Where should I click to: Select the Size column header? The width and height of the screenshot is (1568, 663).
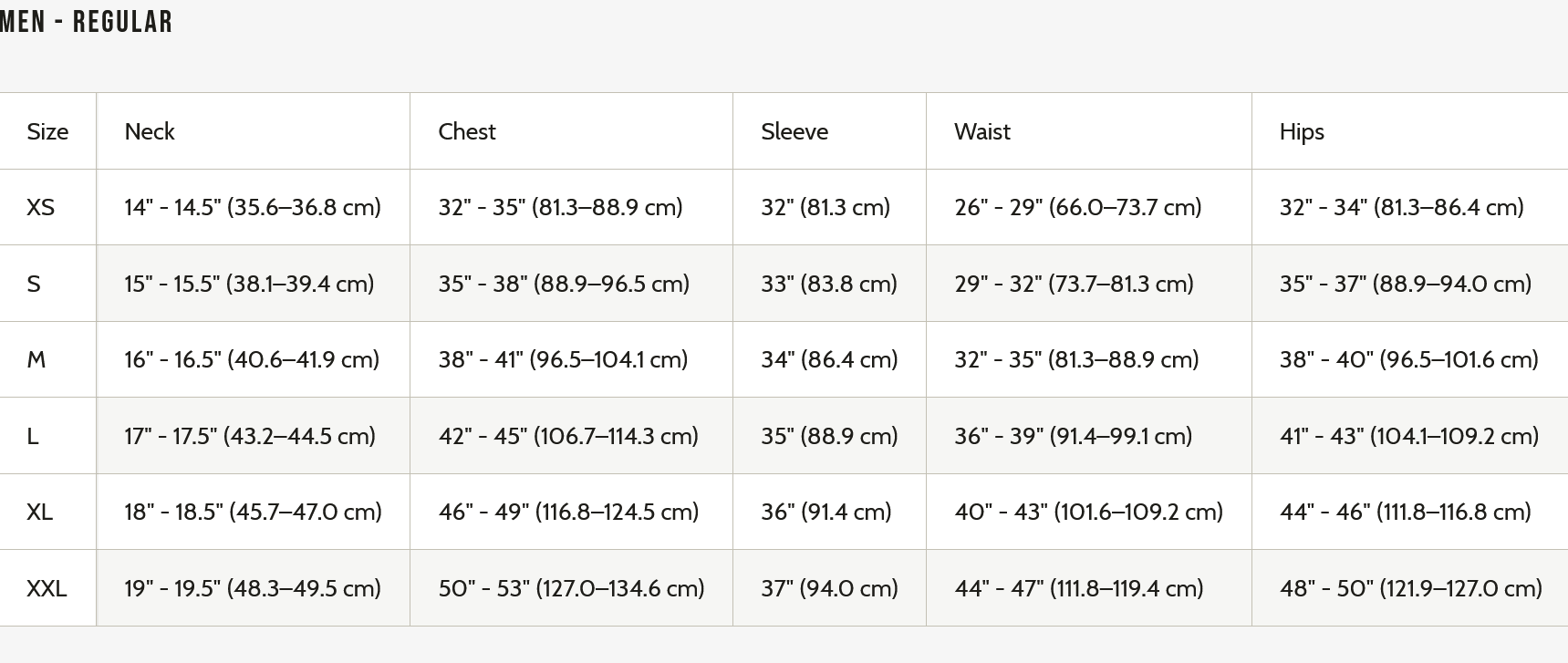[47, 131]
